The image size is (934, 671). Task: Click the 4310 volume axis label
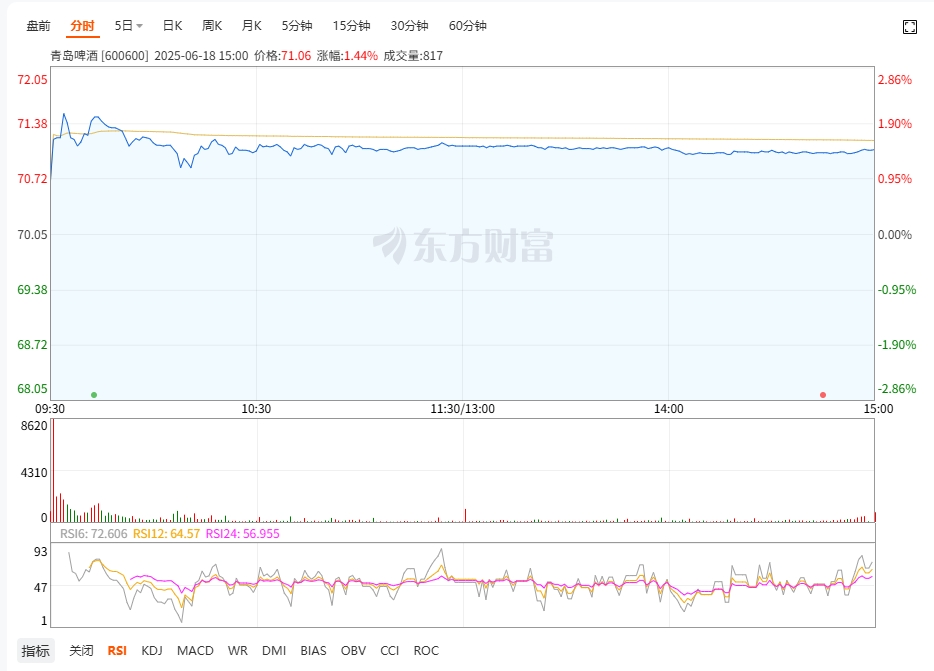(34, 473)
